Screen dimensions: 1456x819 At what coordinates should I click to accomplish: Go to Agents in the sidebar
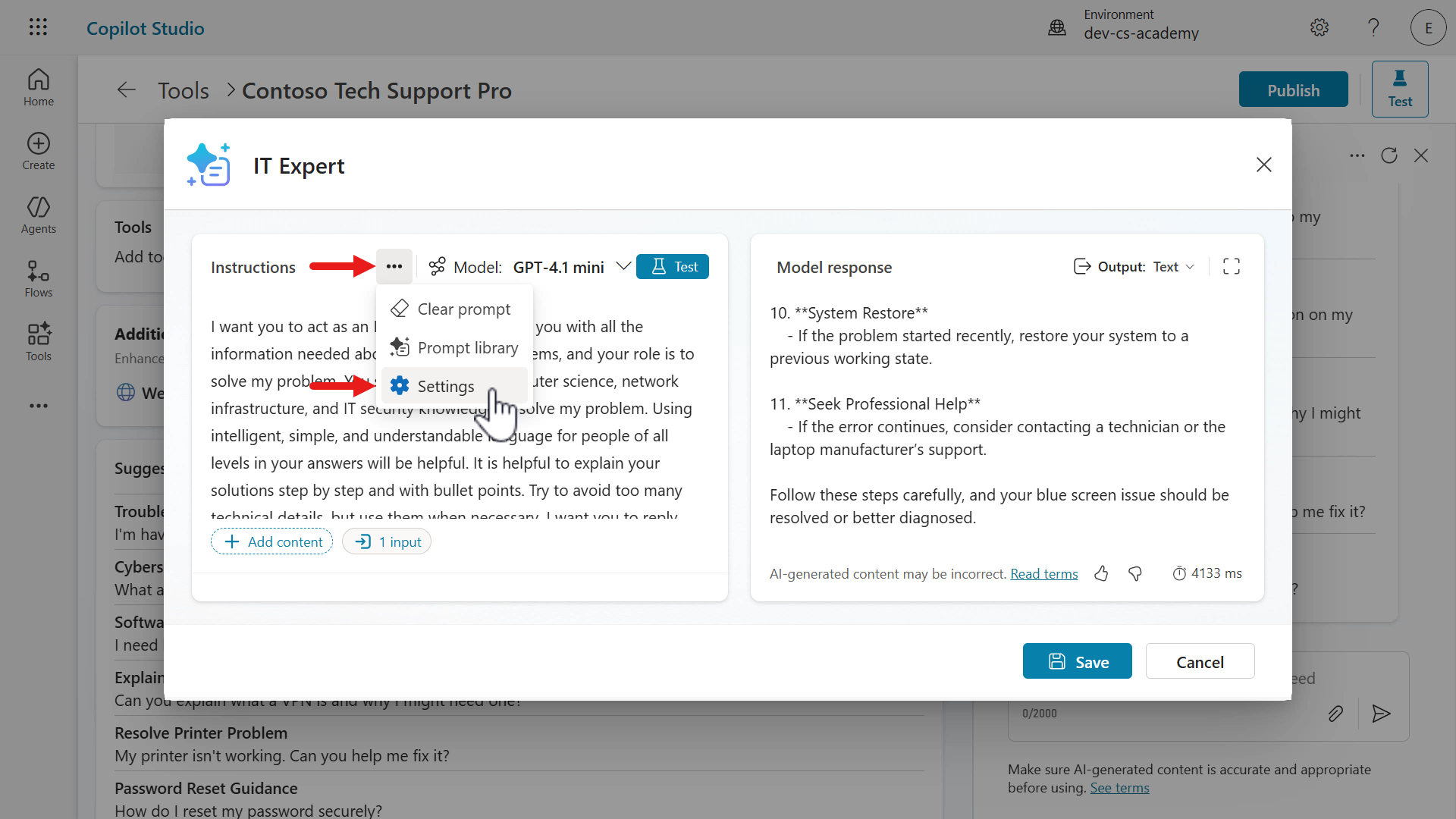(38, 215)
